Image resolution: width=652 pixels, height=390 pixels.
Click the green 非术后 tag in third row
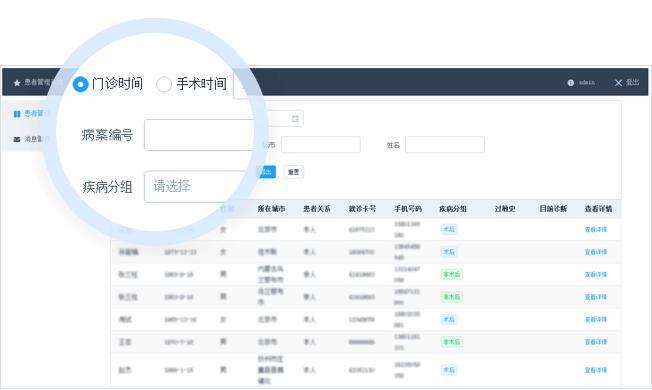tap(451, 274)
